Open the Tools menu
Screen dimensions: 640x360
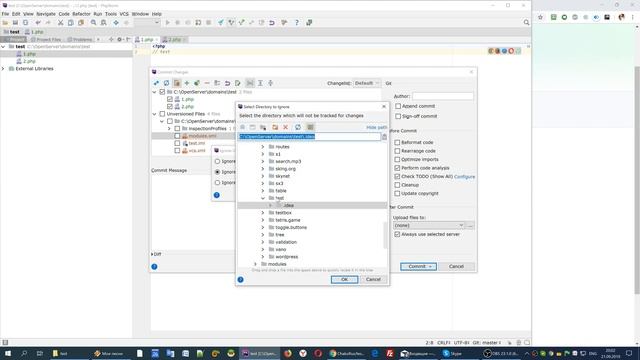tap(111, 14)
